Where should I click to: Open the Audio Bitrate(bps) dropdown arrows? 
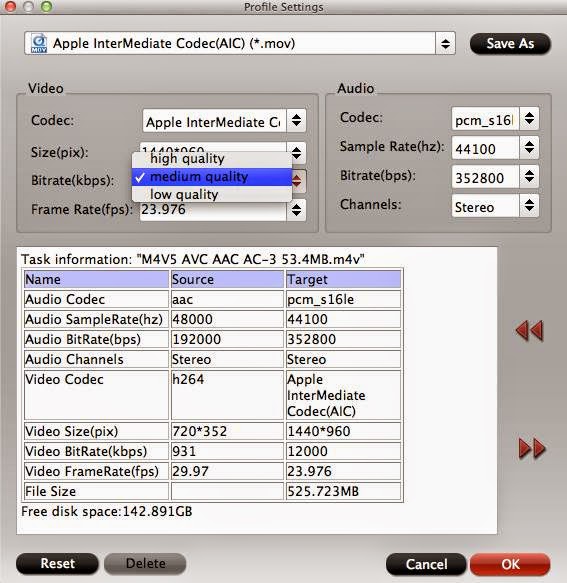click(529, 176)
